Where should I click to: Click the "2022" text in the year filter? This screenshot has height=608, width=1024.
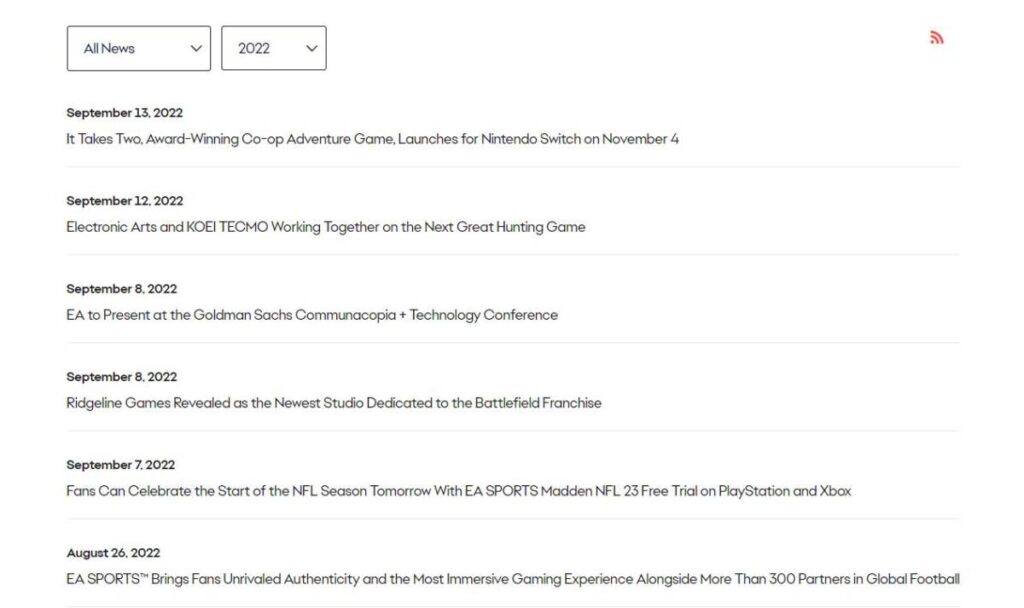pyautogui.click(x=254, y=48)
